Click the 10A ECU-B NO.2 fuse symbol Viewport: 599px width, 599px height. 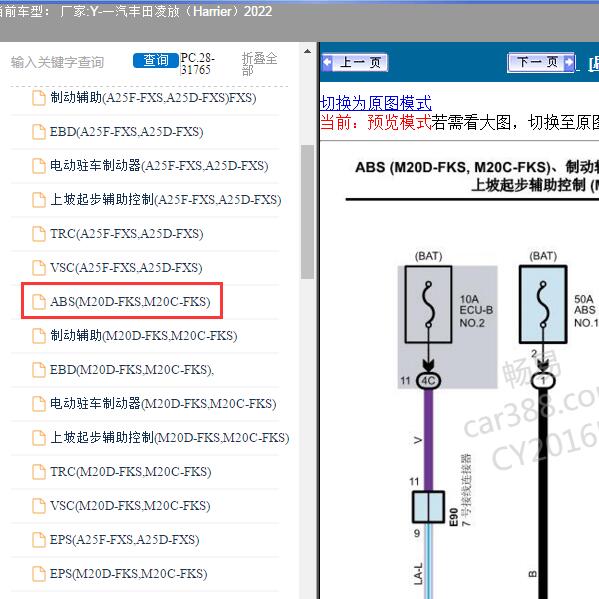point(428,304)
